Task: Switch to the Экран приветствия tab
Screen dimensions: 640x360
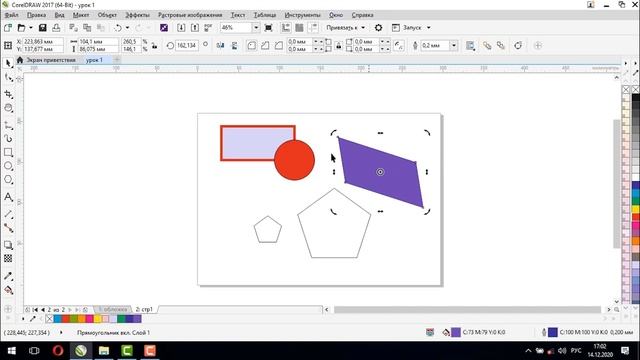Action: tap(51, 60)
